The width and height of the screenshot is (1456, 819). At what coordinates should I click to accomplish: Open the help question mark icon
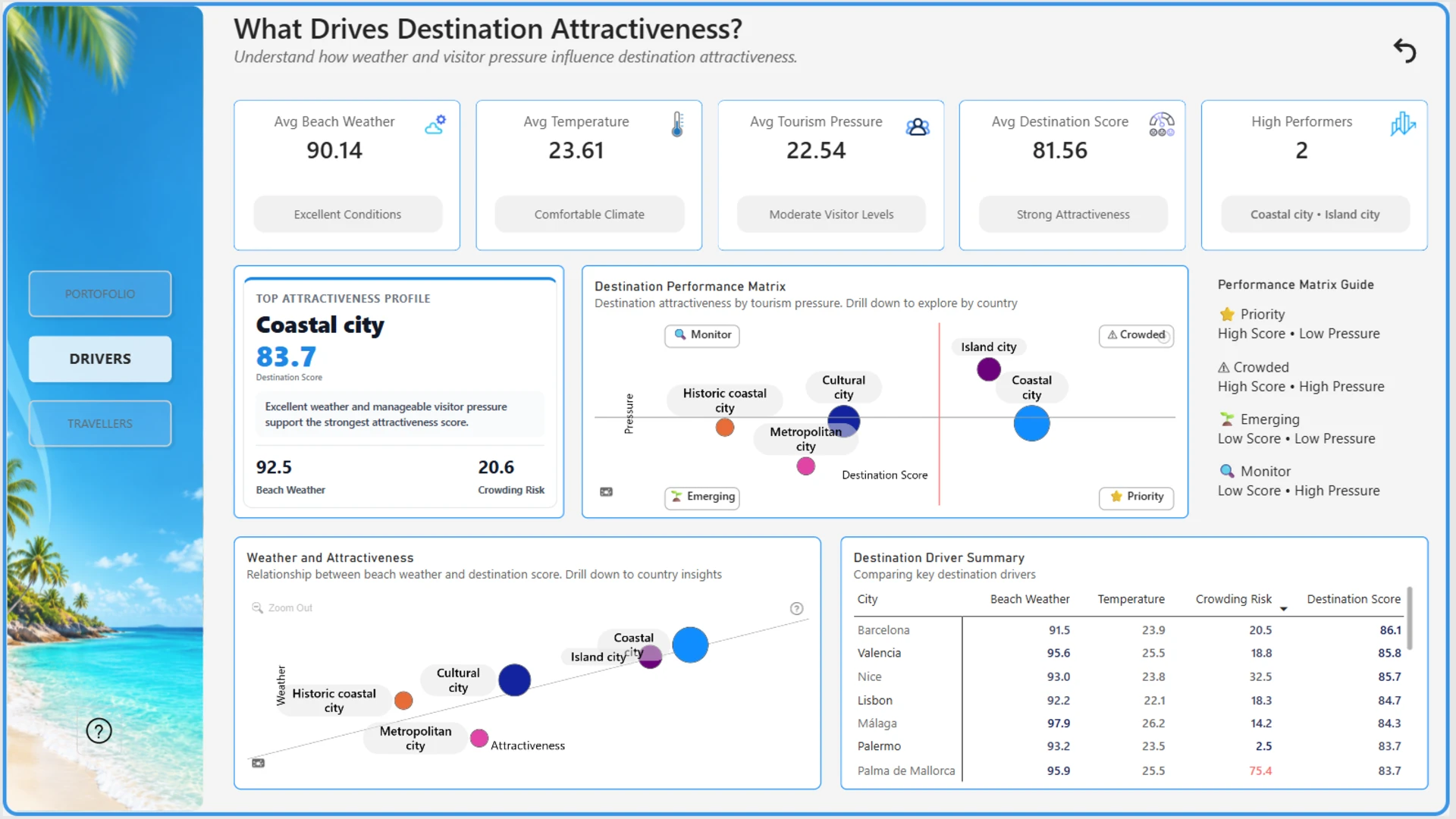[99, 731]
